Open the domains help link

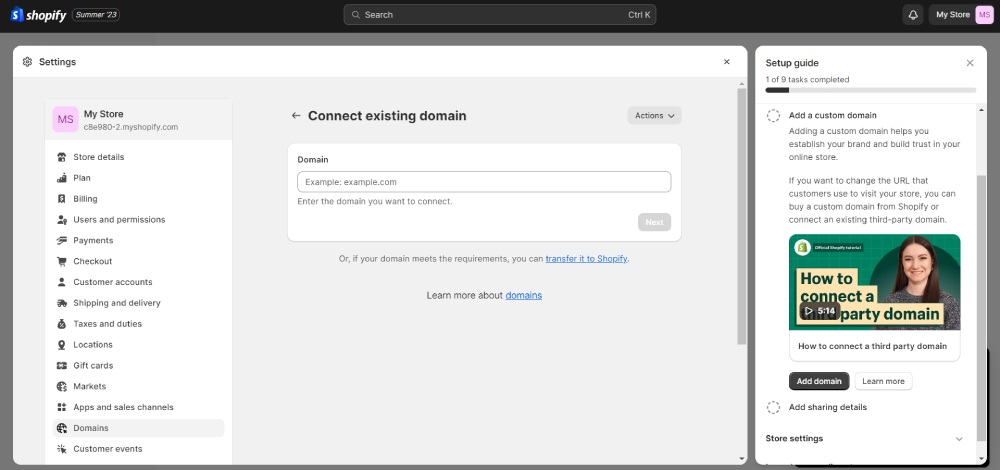click(524, 295)
